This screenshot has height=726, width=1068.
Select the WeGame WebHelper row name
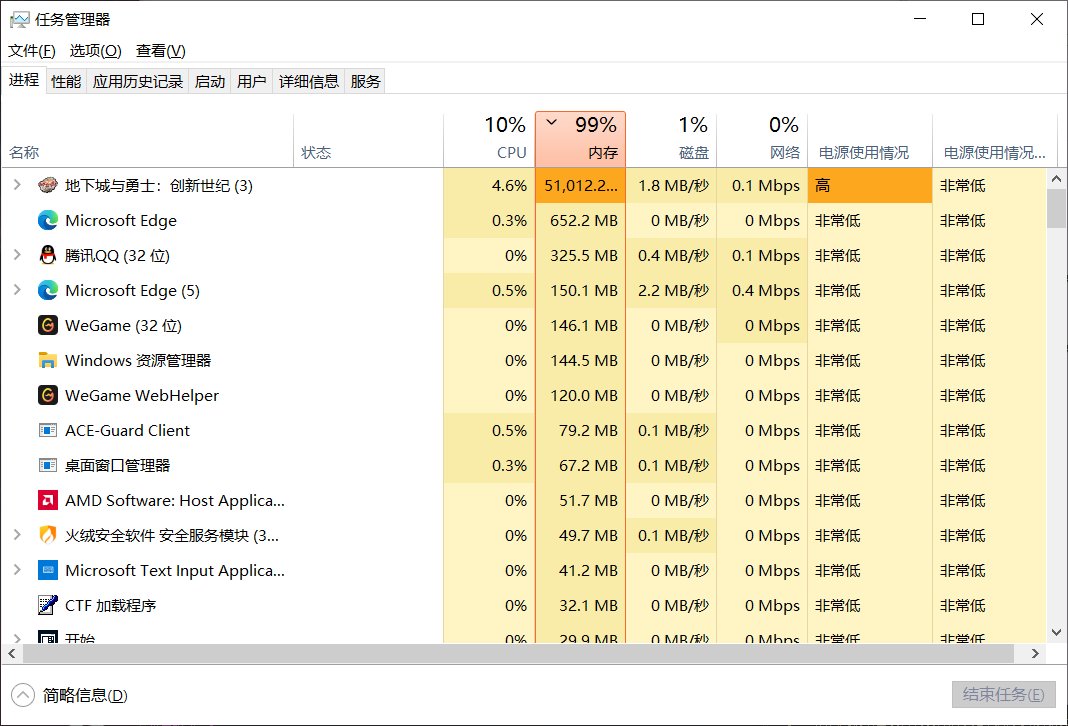142,396
